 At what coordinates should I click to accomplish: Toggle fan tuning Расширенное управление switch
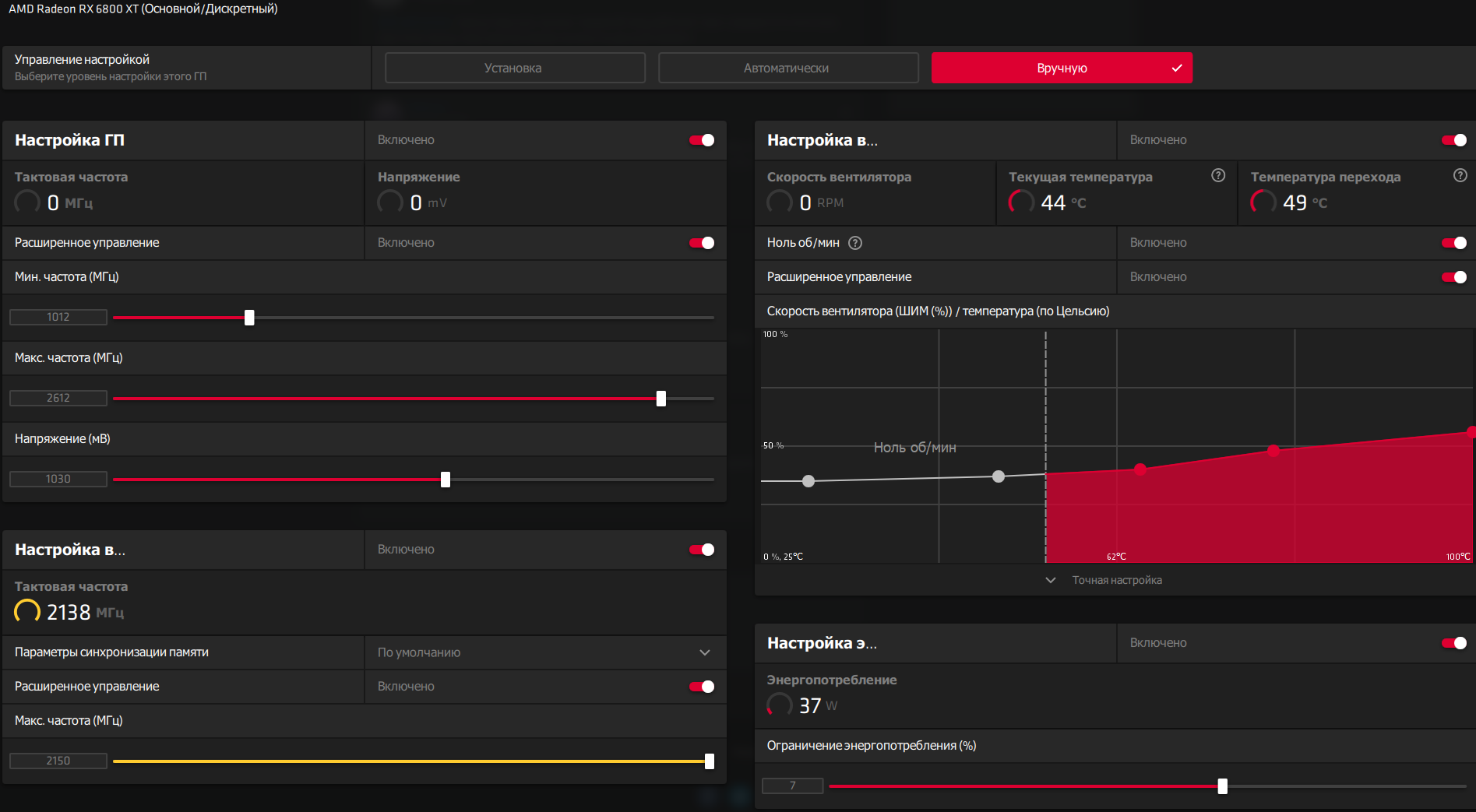[1453, 277]
